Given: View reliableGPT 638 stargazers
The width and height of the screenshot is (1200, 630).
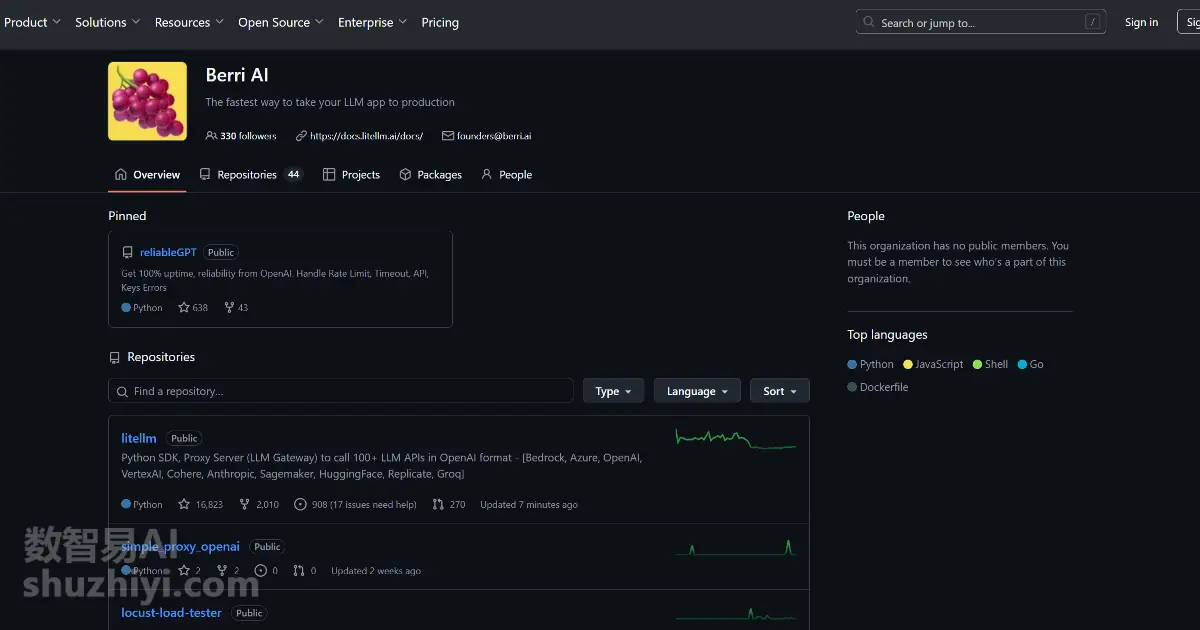Looking at the screenshot, I should pyautogui.click(x=193, y=307).
